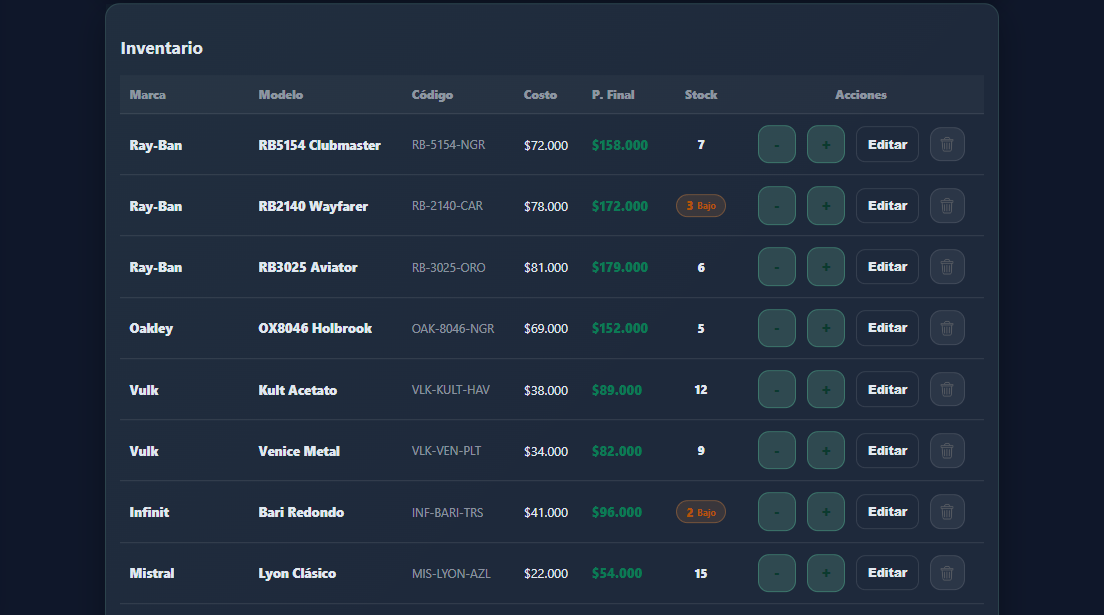Edit the RB5154 Clubmaster entry
This screenshot has width=1104, height=615.
click(887, 144)
